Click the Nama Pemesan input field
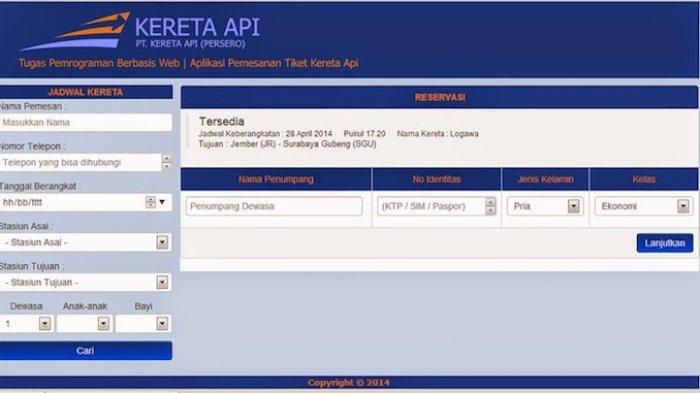 tap(86, 122)
